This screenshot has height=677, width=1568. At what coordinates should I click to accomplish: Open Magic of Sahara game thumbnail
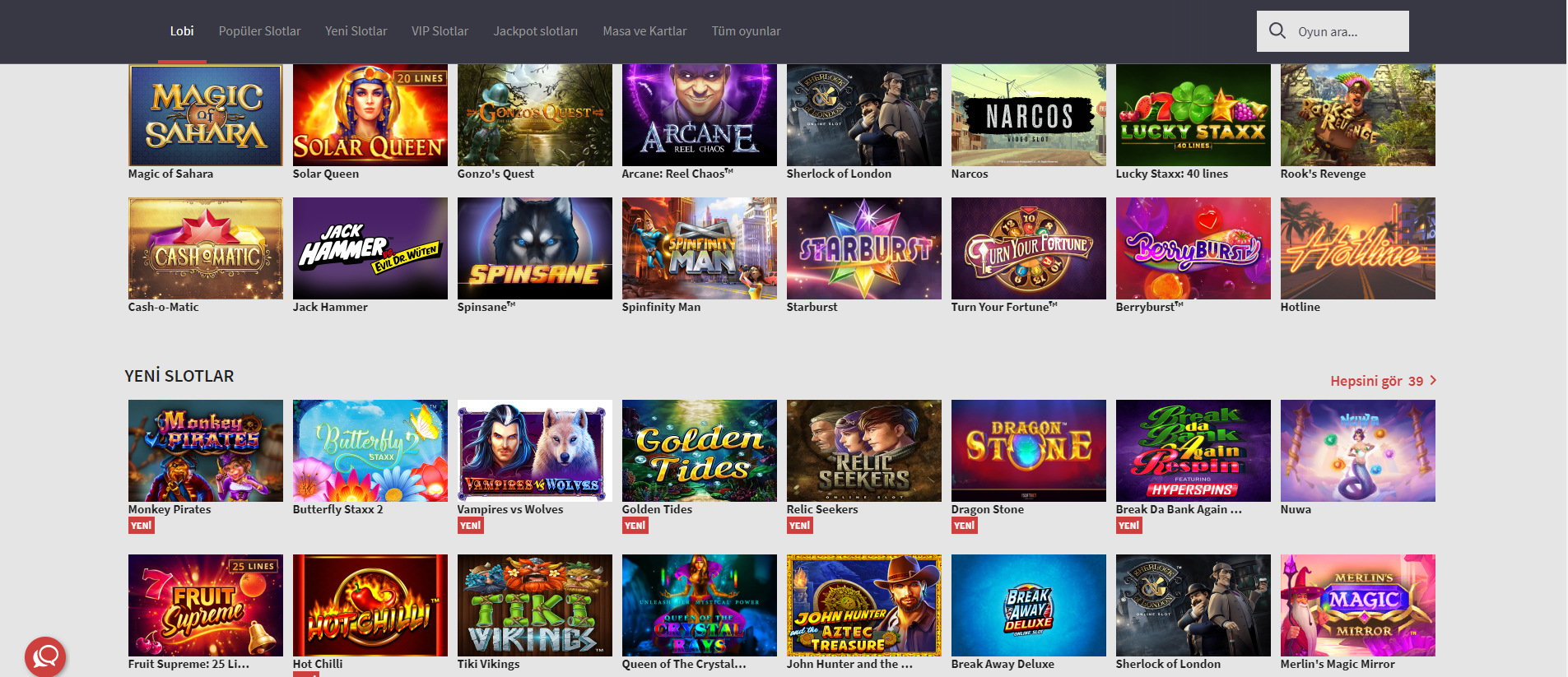coord(206,115)
